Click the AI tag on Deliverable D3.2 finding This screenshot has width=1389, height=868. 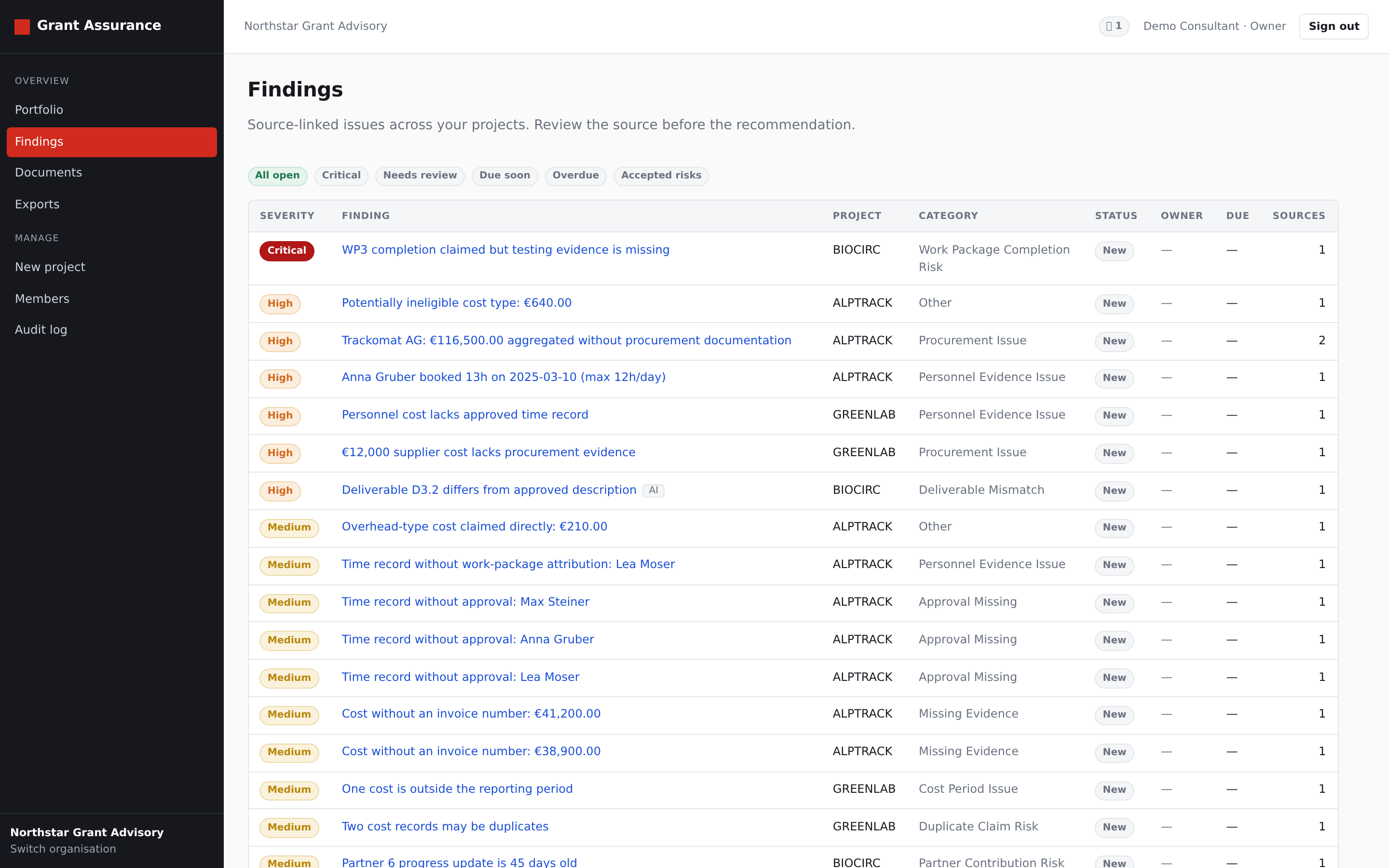(653, 490)
